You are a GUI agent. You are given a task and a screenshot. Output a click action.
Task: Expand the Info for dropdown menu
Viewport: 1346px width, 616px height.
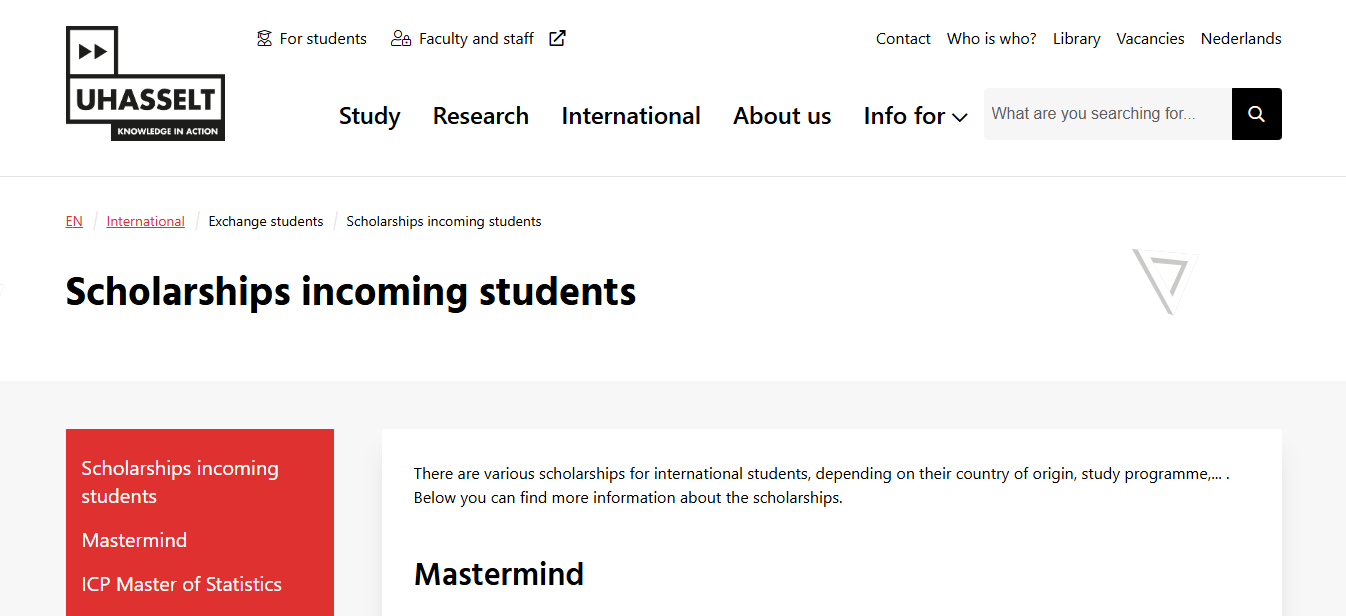(x=904, y=116)
